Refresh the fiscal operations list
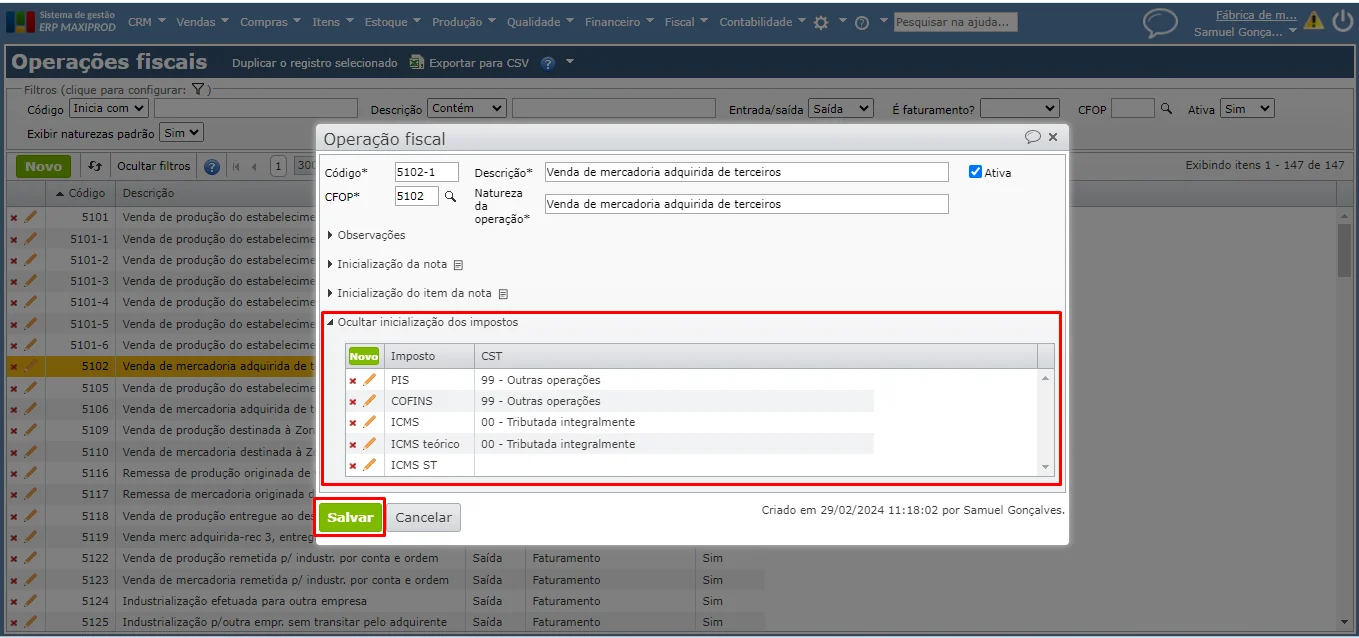Screen dimensions: 1359x638 (x=95, y=166)
